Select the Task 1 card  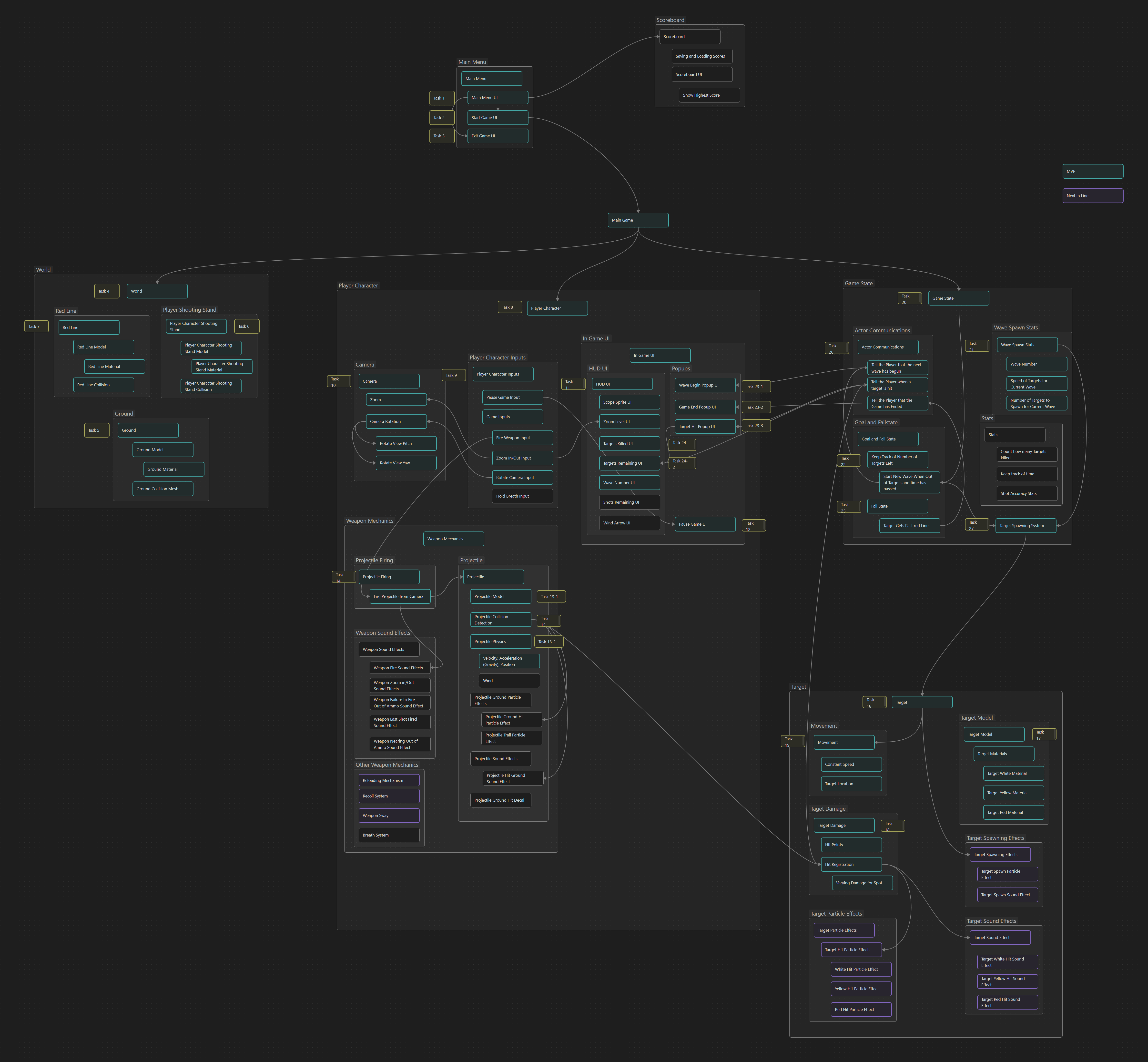(442, 98)
